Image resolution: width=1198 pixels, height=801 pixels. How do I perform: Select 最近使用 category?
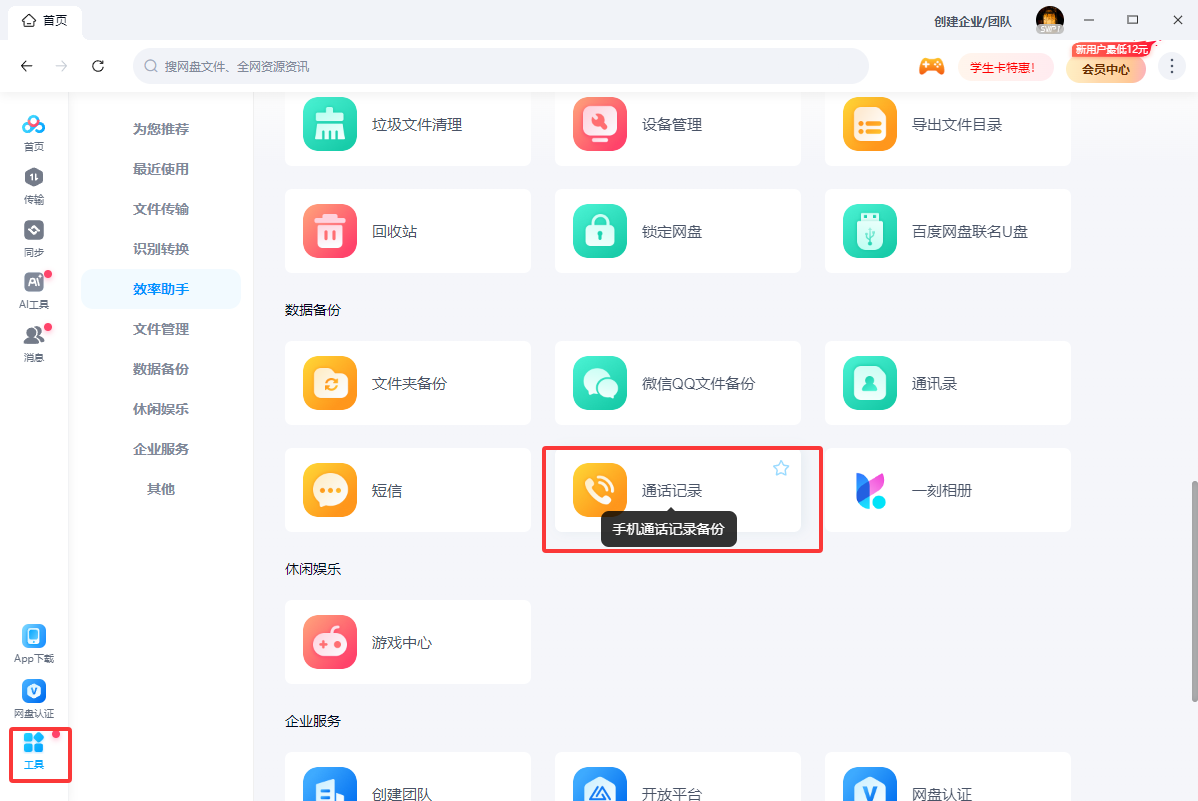(x=160, y=169)
